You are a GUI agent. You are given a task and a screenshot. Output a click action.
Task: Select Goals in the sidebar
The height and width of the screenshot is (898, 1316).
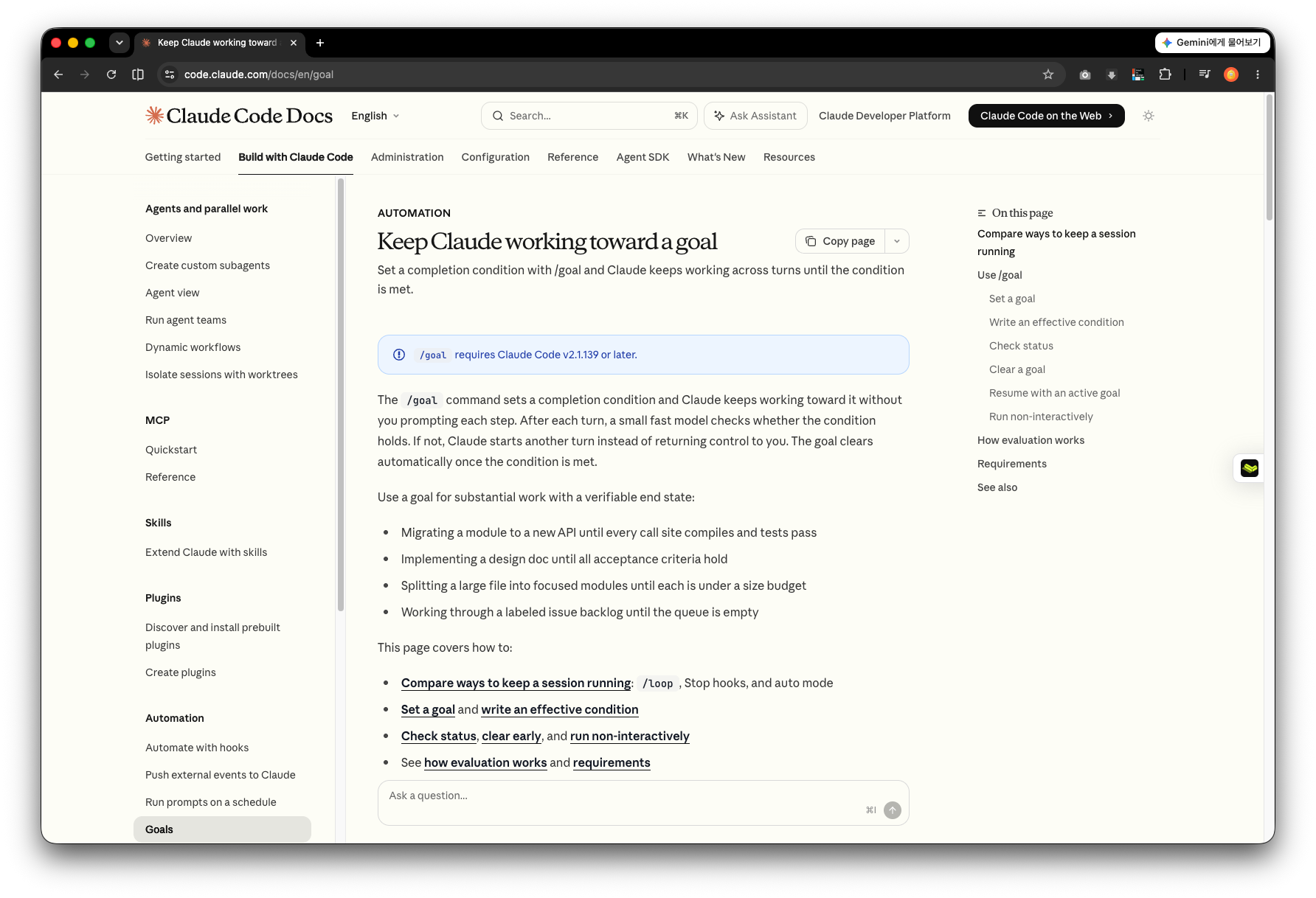222,829
